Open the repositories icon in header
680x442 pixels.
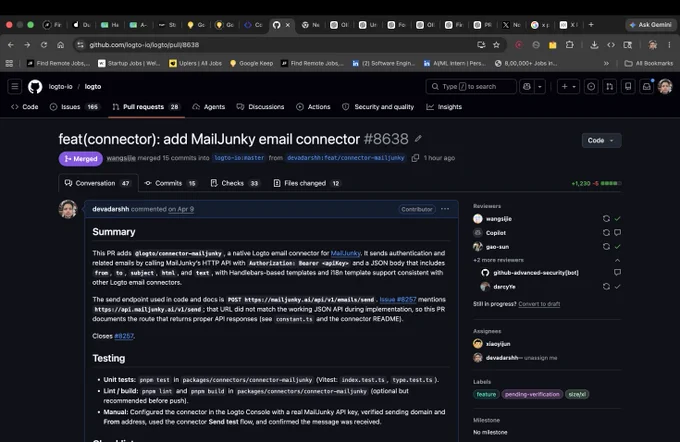click(628, 86)
